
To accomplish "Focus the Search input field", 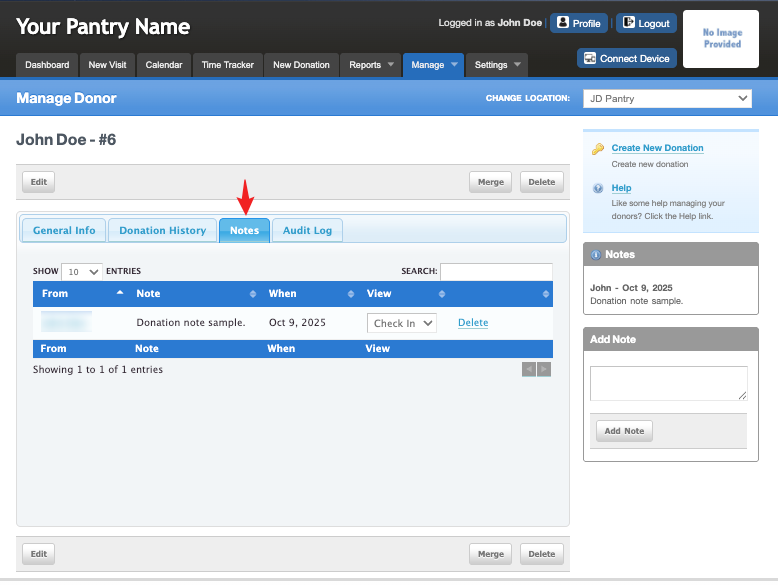I will coord(496,271).
